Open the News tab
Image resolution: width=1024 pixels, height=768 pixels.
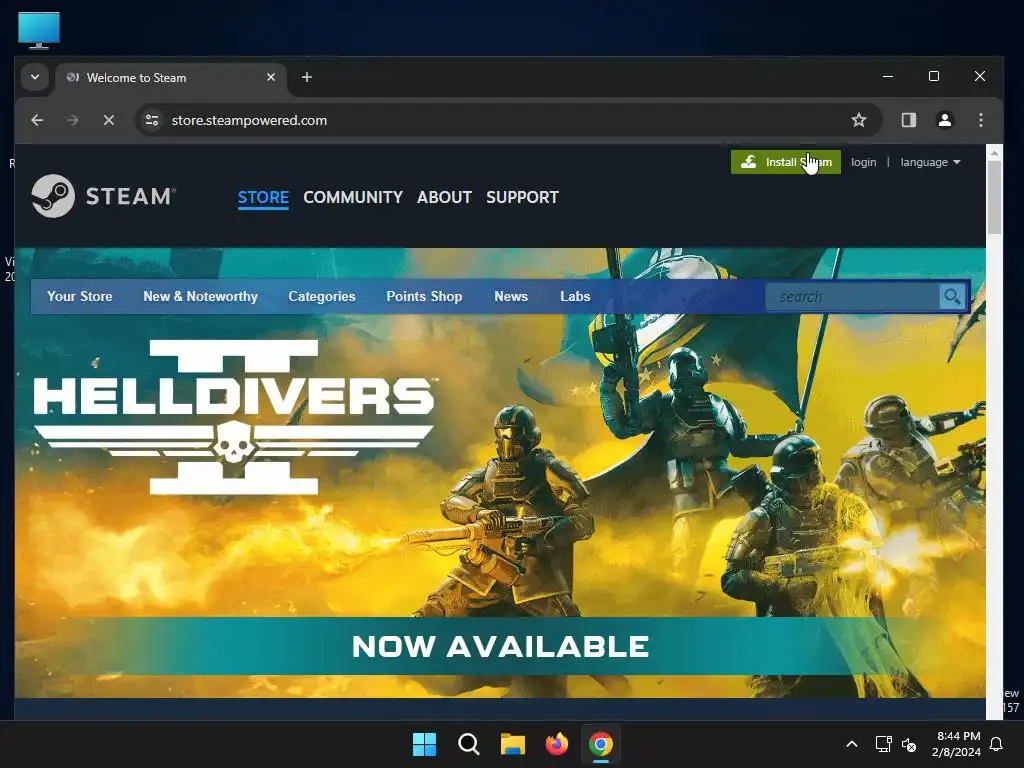point(511,296)
